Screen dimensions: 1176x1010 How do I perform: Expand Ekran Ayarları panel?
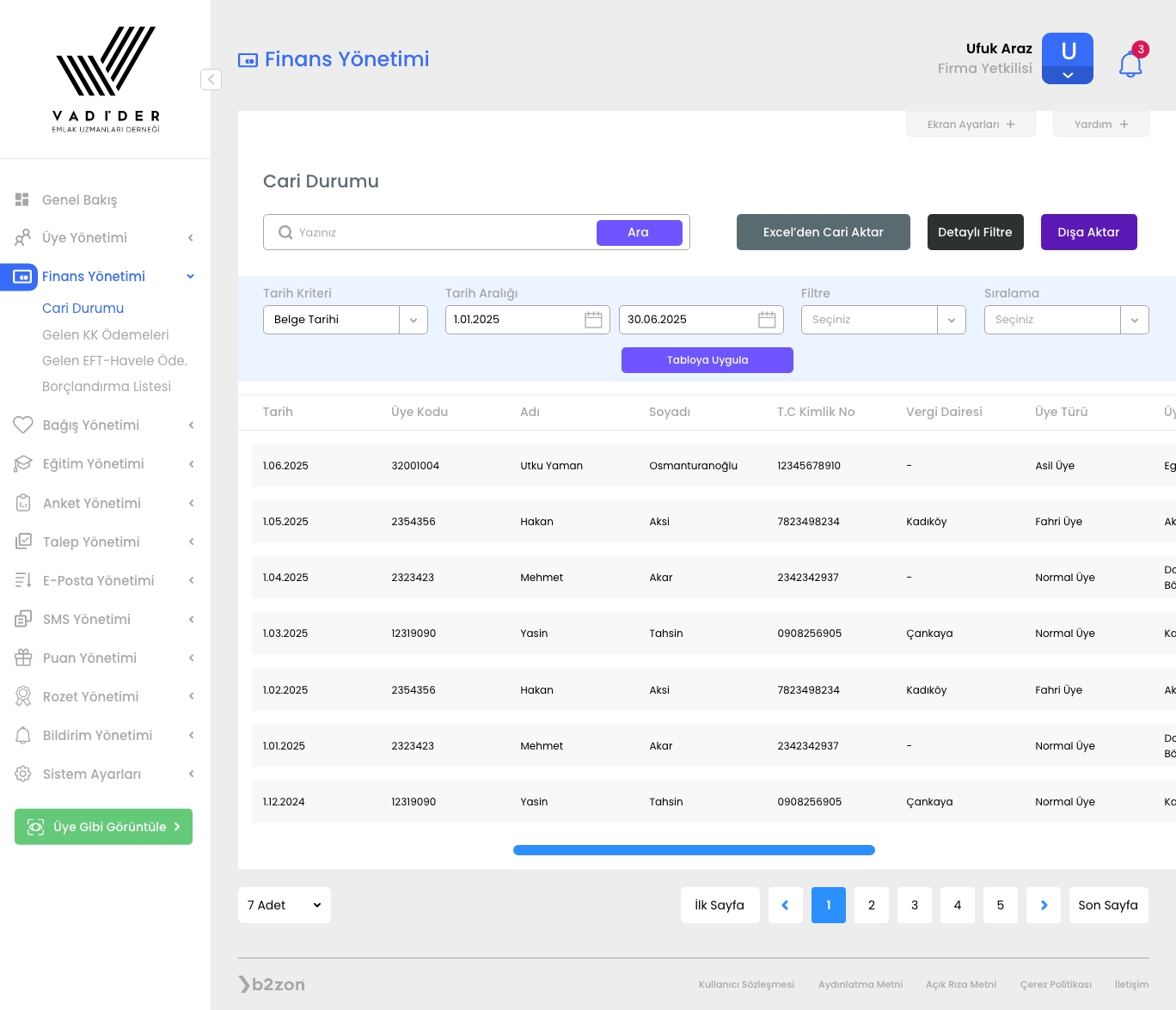pyautogui.click(x=971, y=125)
